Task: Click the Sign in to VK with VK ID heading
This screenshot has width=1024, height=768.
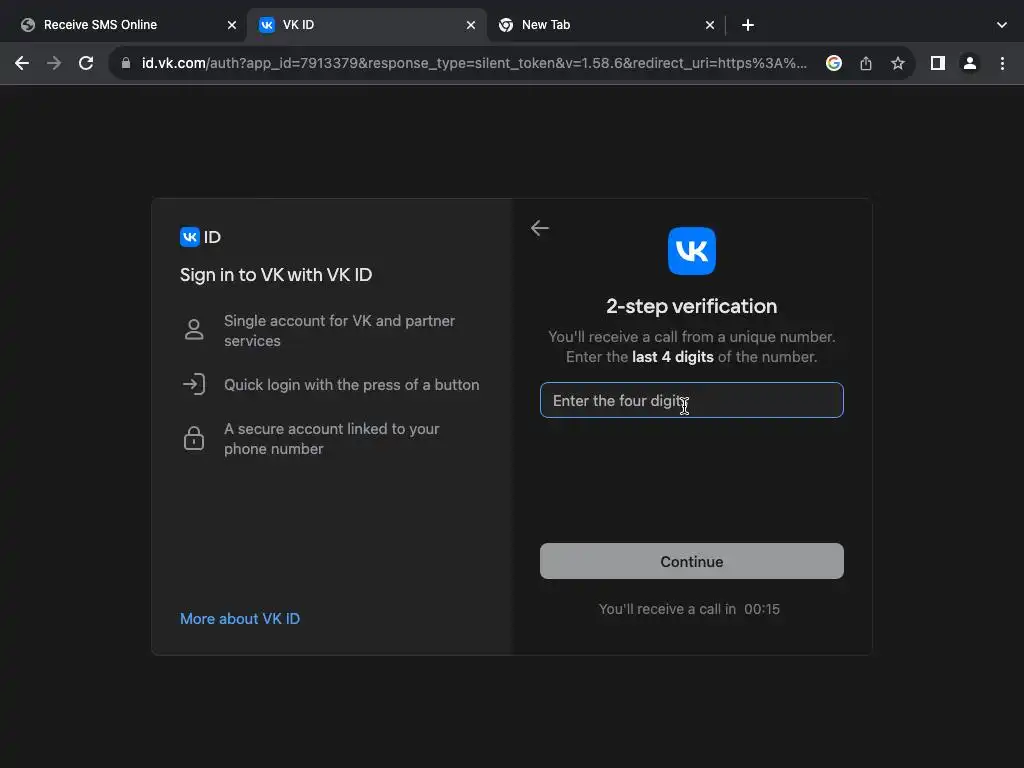Action: pos(276,275)
